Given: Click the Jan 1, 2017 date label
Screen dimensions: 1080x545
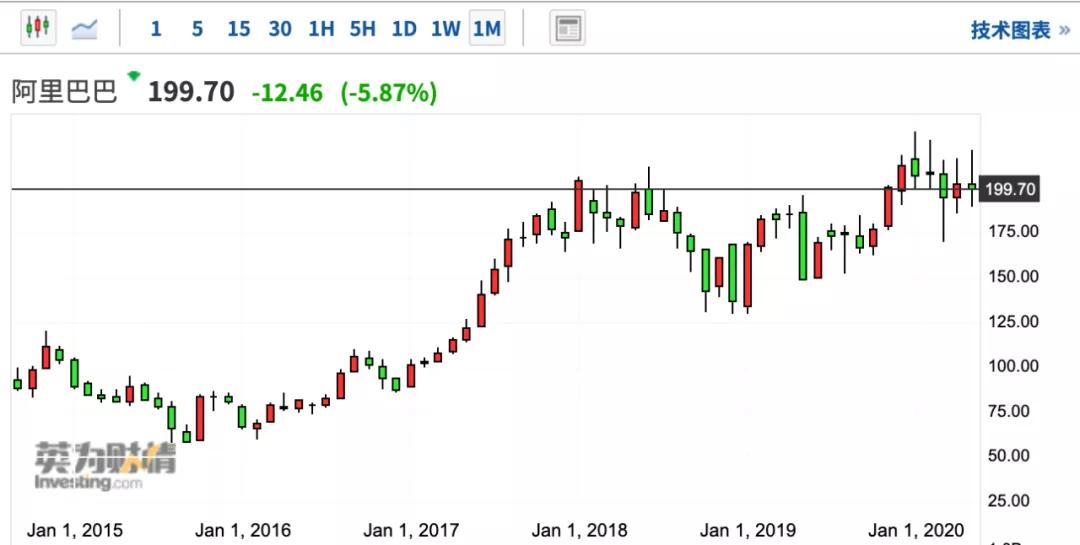Looking at the screenshot, I should tap(411, 530).
